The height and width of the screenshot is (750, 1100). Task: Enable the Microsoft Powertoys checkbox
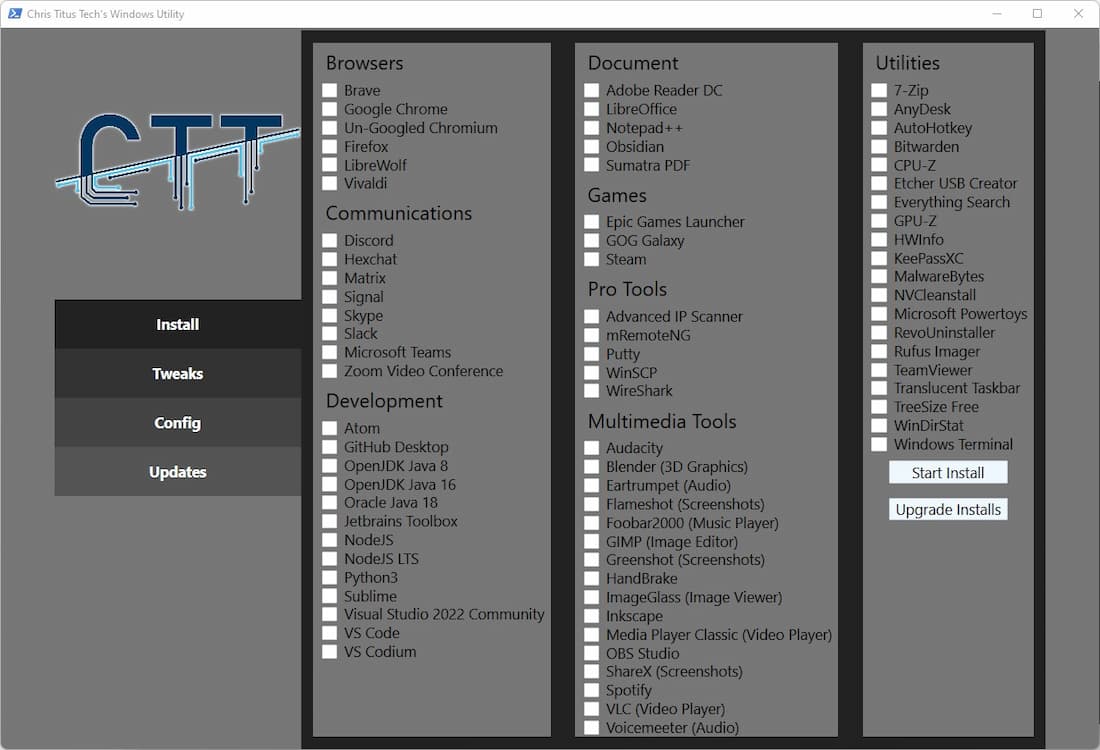coord(879,314)
